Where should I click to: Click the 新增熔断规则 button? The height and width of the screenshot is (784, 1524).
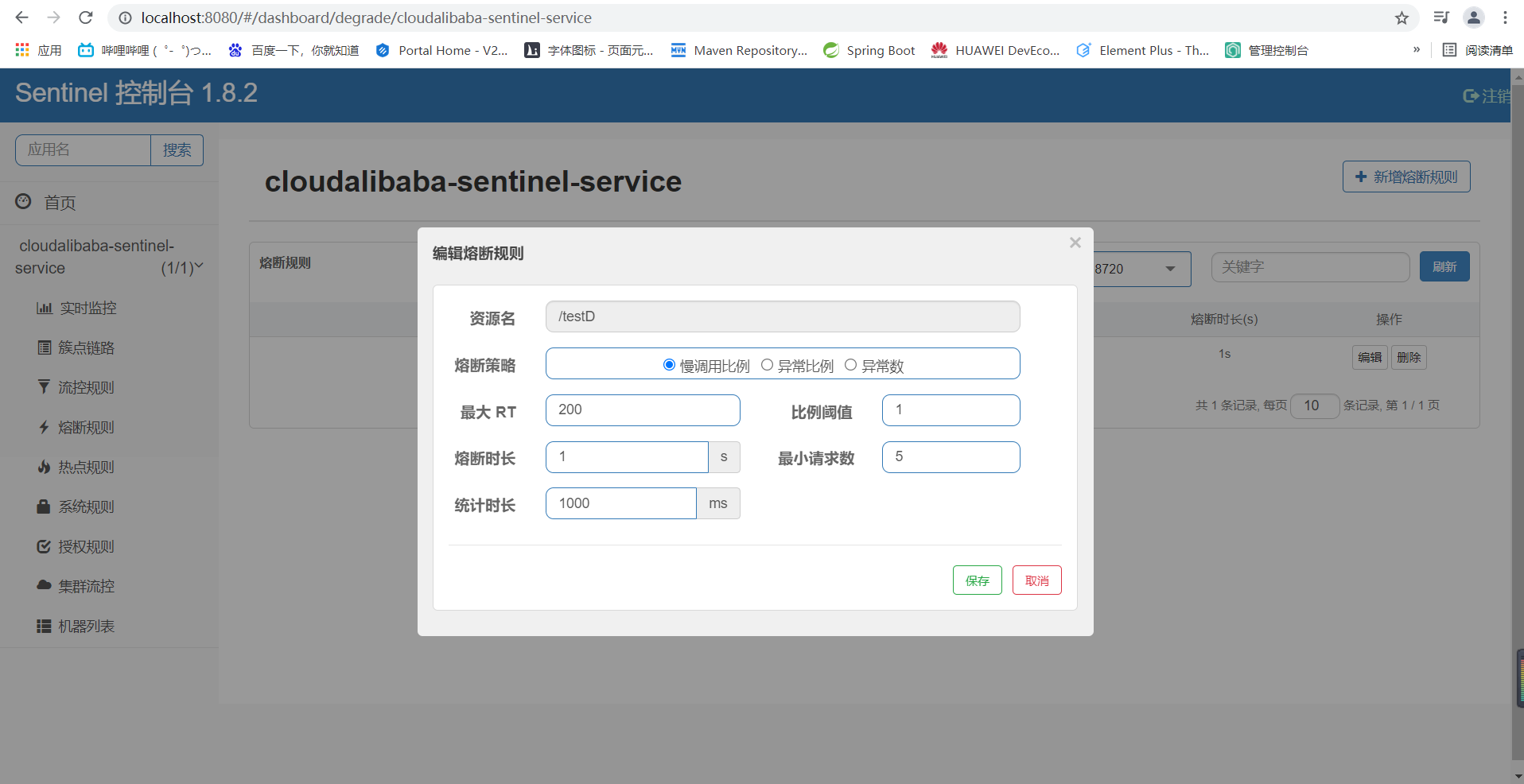(x=1405, y=177)
